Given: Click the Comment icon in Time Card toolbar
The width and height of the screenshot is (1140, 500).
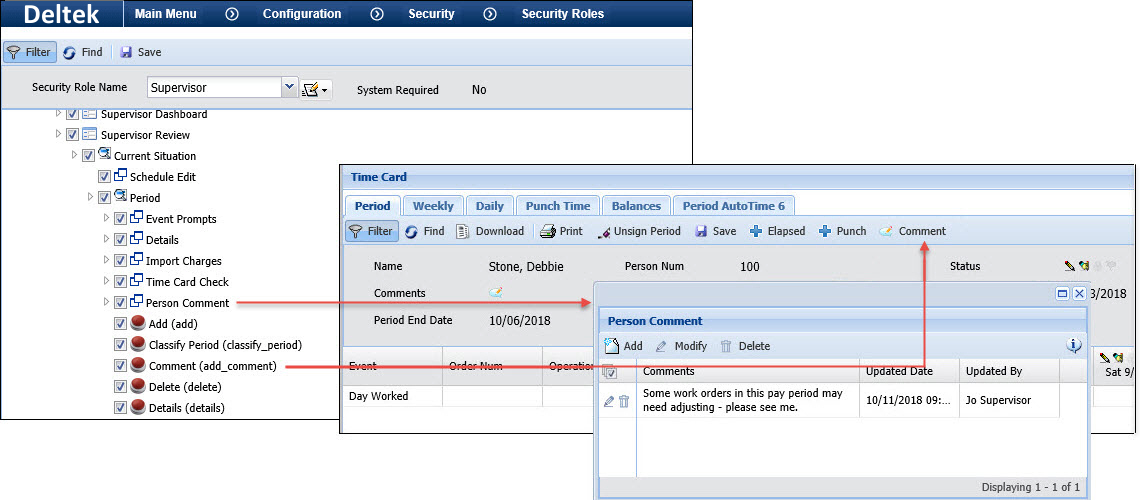Looking at the screenshot, I should 886,231.
